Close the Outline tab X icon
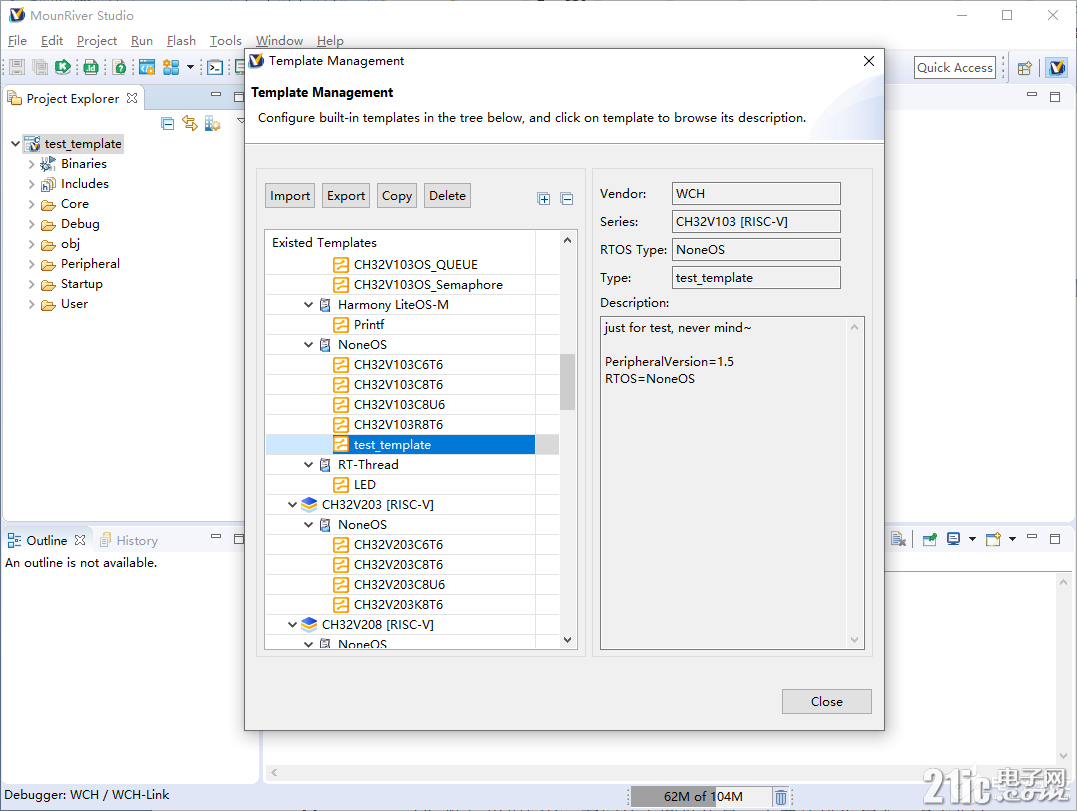Screen dimensions: 1077x811 click(80, 540)
